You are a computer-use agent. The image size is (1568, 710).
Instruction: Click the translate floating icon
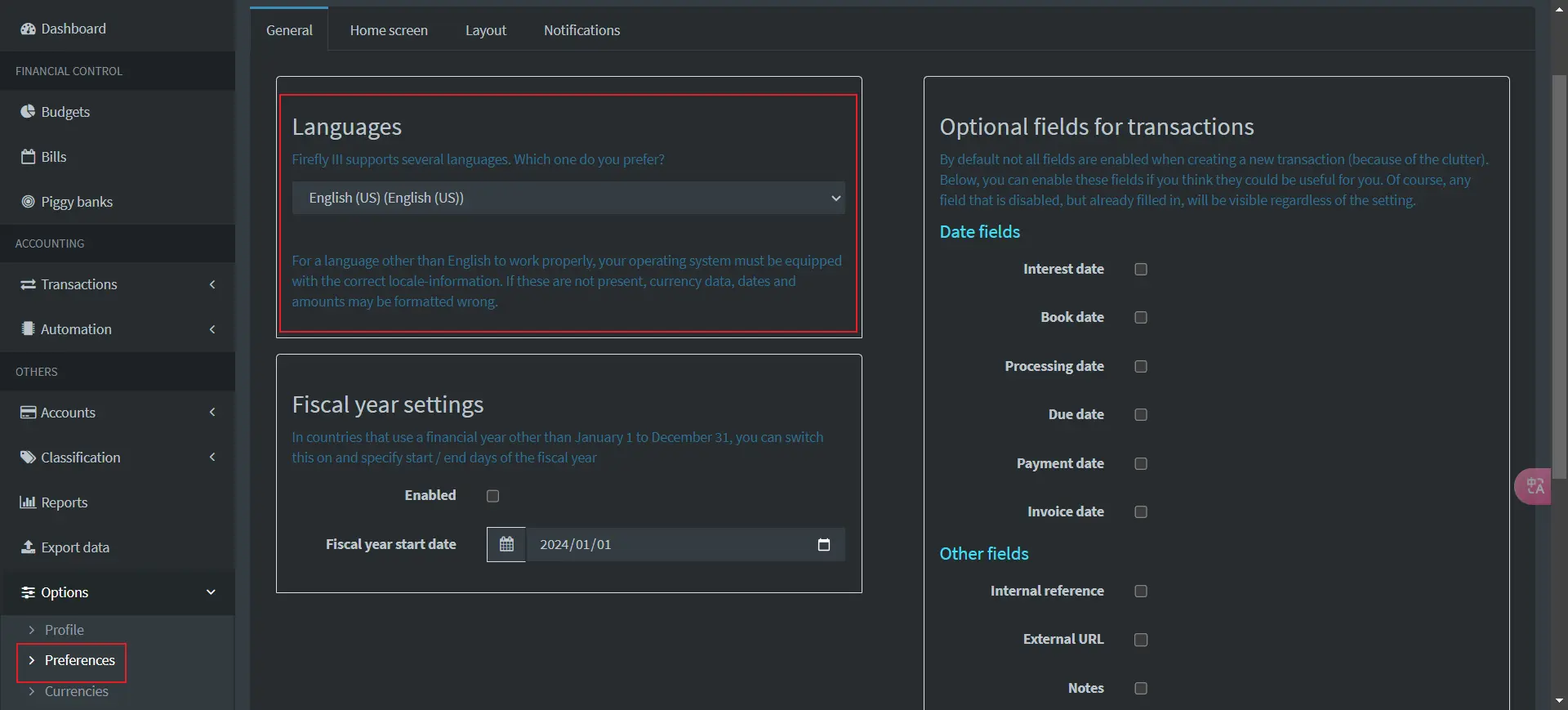pos(1535,487)
